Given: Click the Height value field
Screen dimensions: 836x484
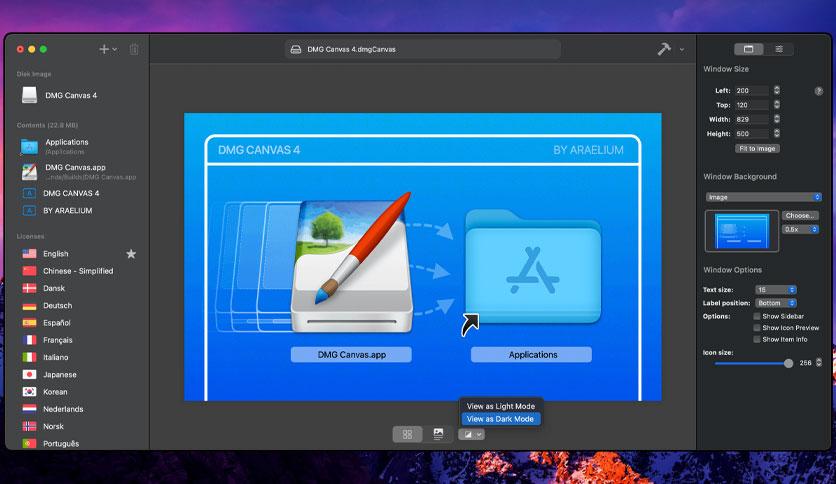Looking at the screenshot, I should tap(752, 134).
